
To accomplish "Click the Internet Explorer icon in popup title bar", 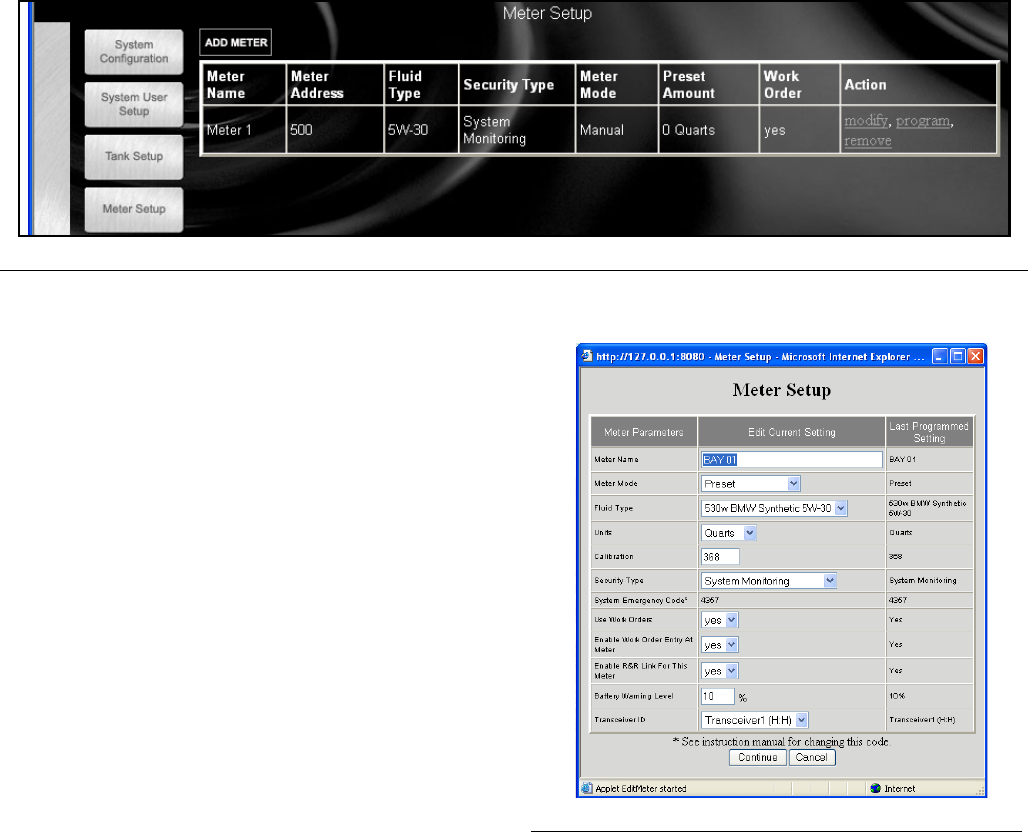I will [x=588, y=357].
